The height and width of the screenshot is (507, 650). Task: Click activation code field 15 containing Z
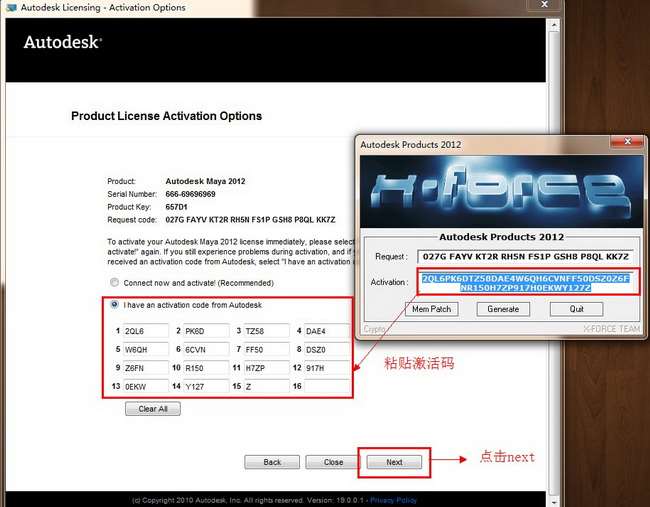[x=266, y=386]
